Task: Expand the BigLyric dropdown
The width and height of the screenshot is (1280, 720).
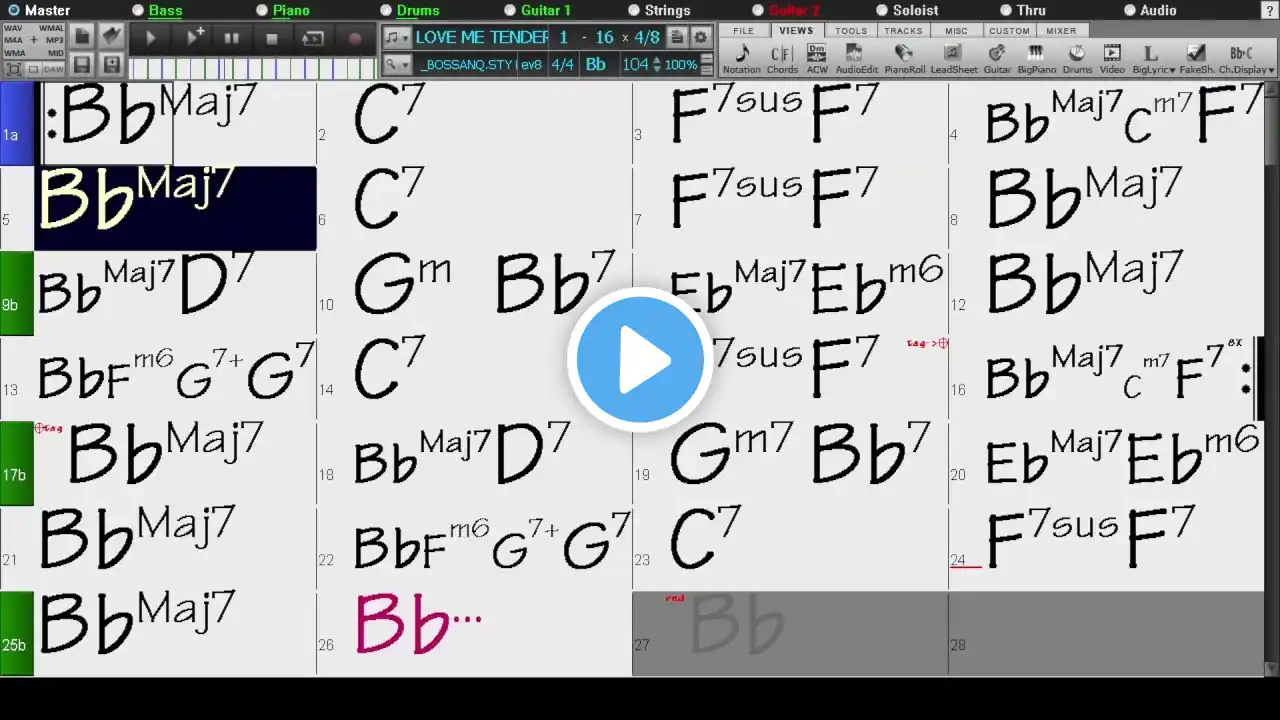Action: click(x=1153, y=59)
